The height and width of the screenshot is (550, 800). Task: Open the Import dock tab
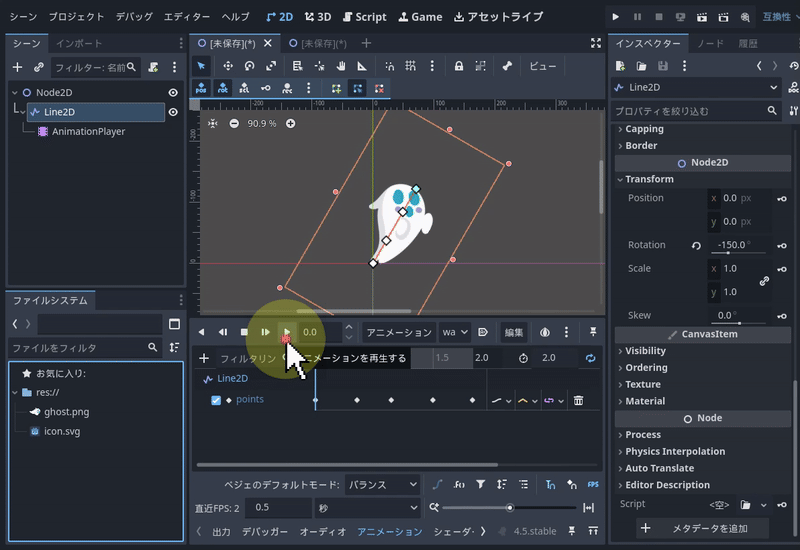[x=79, y=43]
